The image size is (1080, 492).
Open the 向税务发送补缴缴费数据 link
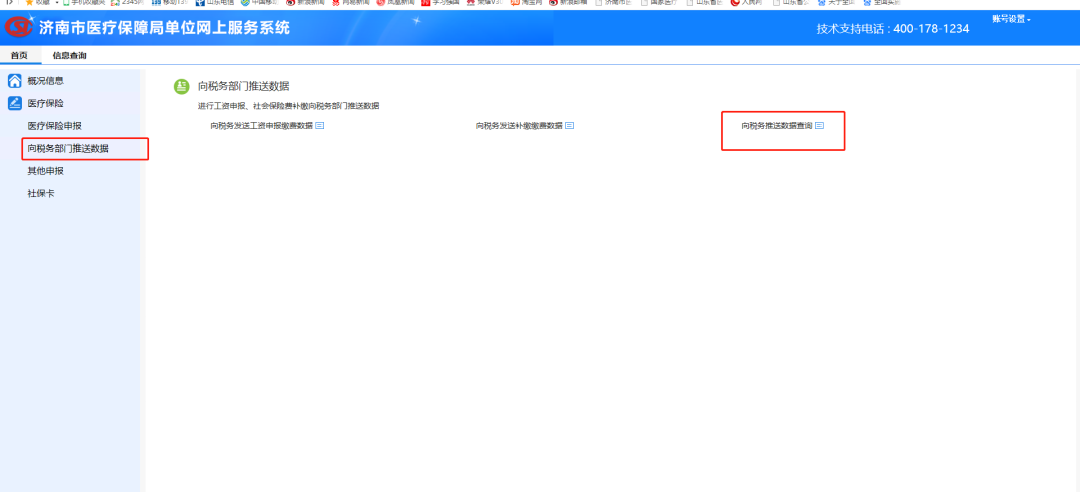[519, 125]
